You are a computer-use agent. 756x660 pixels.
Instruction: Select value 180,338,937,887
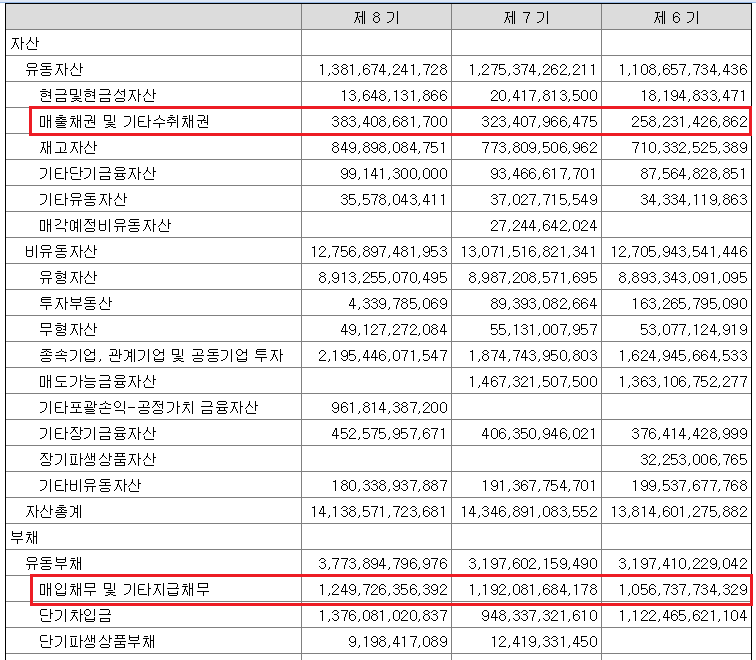[x=389, y=486]
